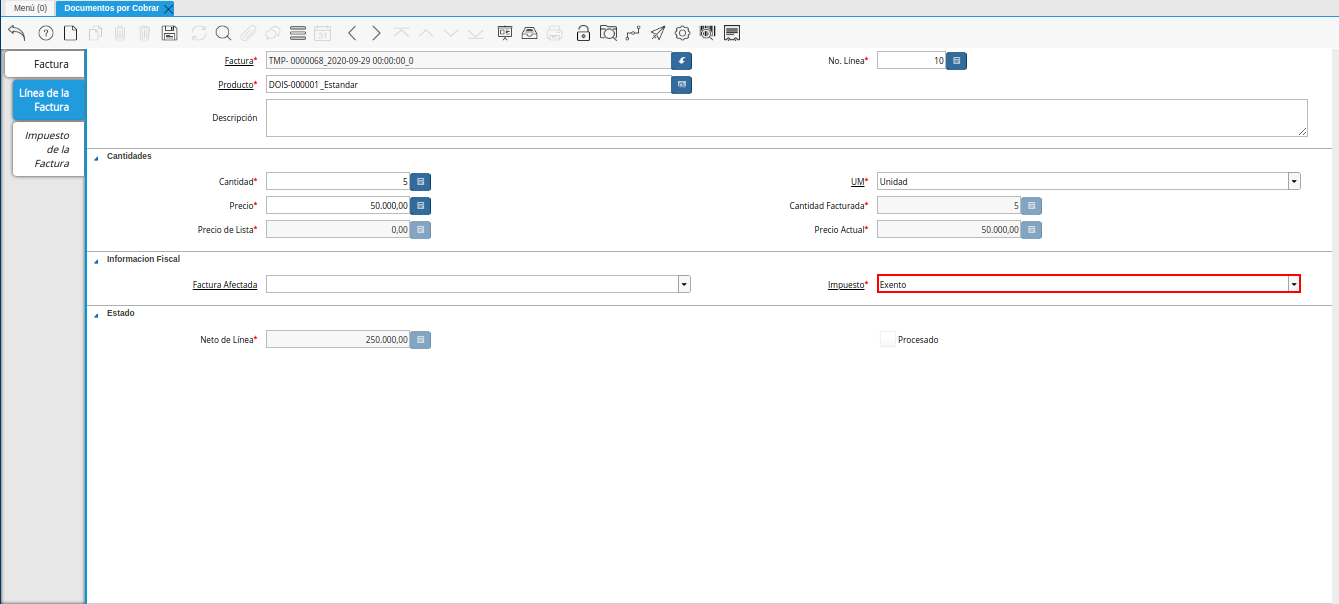Focus the Precio input field
This screenshot has width=1339, height=604.
pyautogui.click(x=338, y=206)
